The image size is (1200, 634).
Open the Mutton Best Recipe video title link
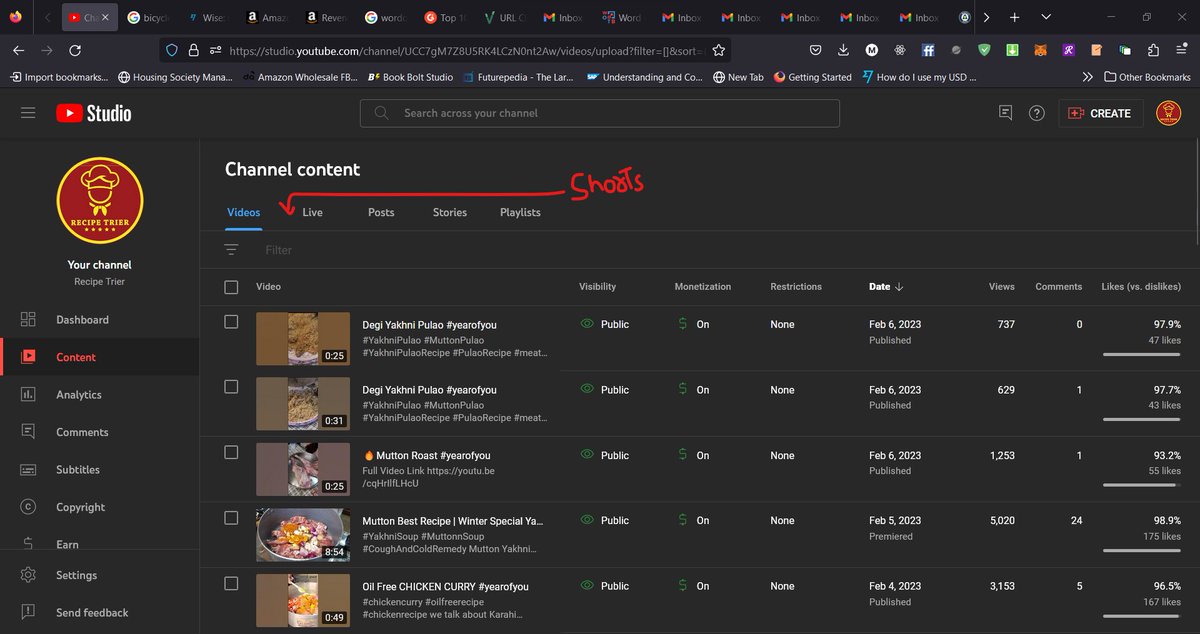pyautogui.click(x=452, y=521)
